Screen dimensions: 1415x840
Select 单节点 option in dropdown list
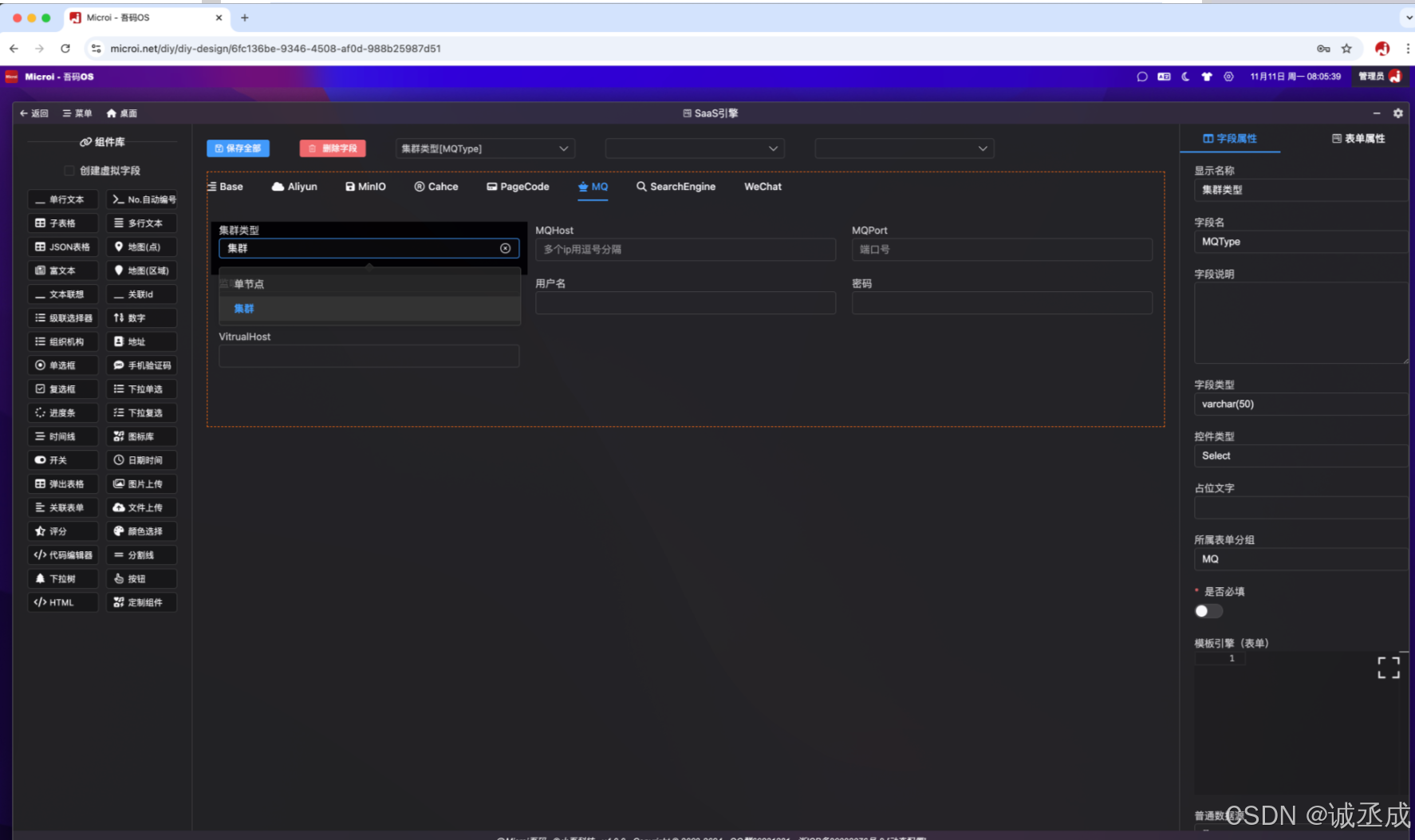pyautogui.click(x=370, y=284)
